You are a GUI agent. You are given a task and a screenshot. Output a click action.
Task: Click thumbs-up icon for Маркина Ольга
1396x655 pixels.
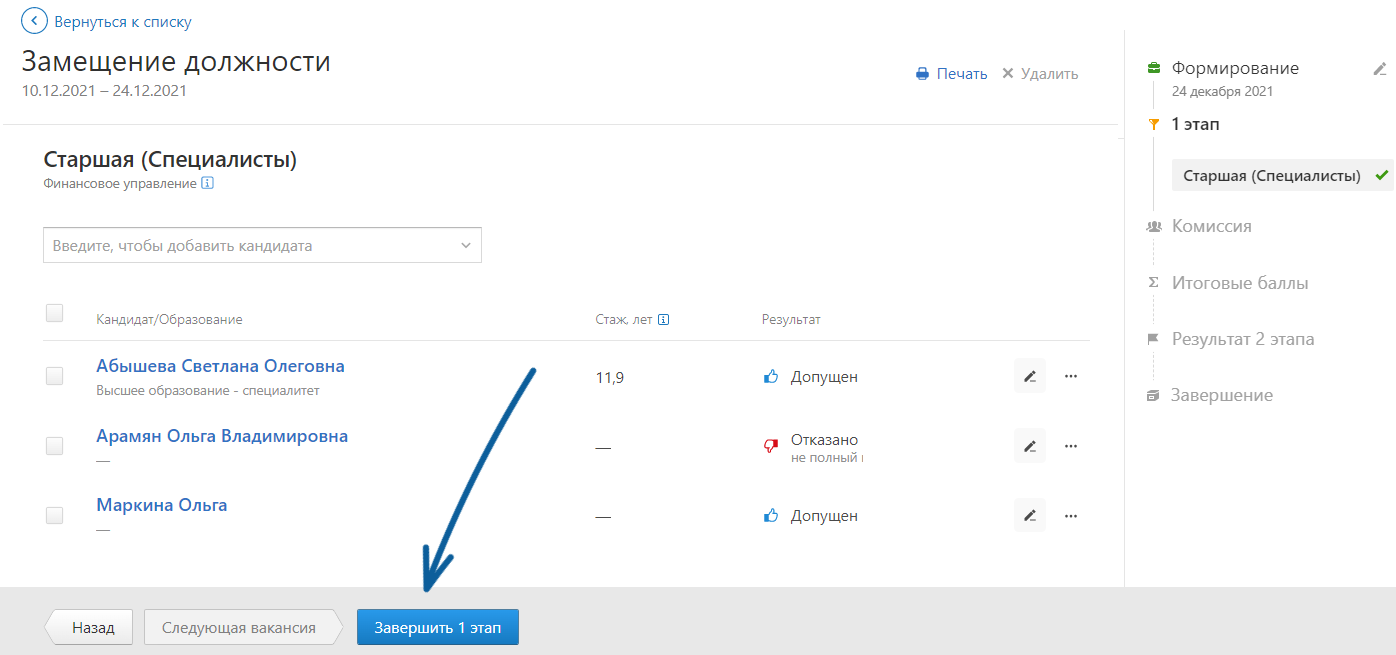(x=771, y=516)
